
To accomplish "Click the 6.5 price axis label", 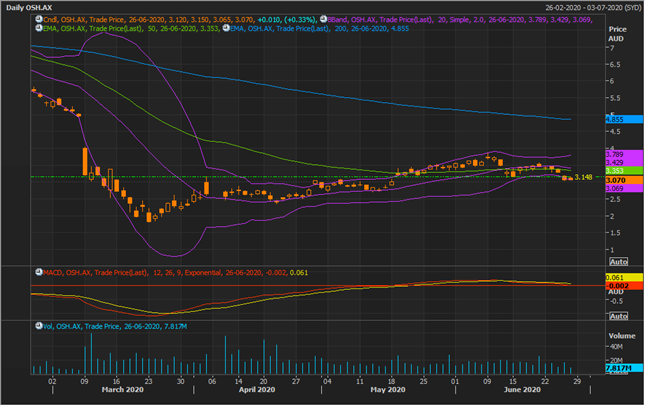I will coord(615,65).
